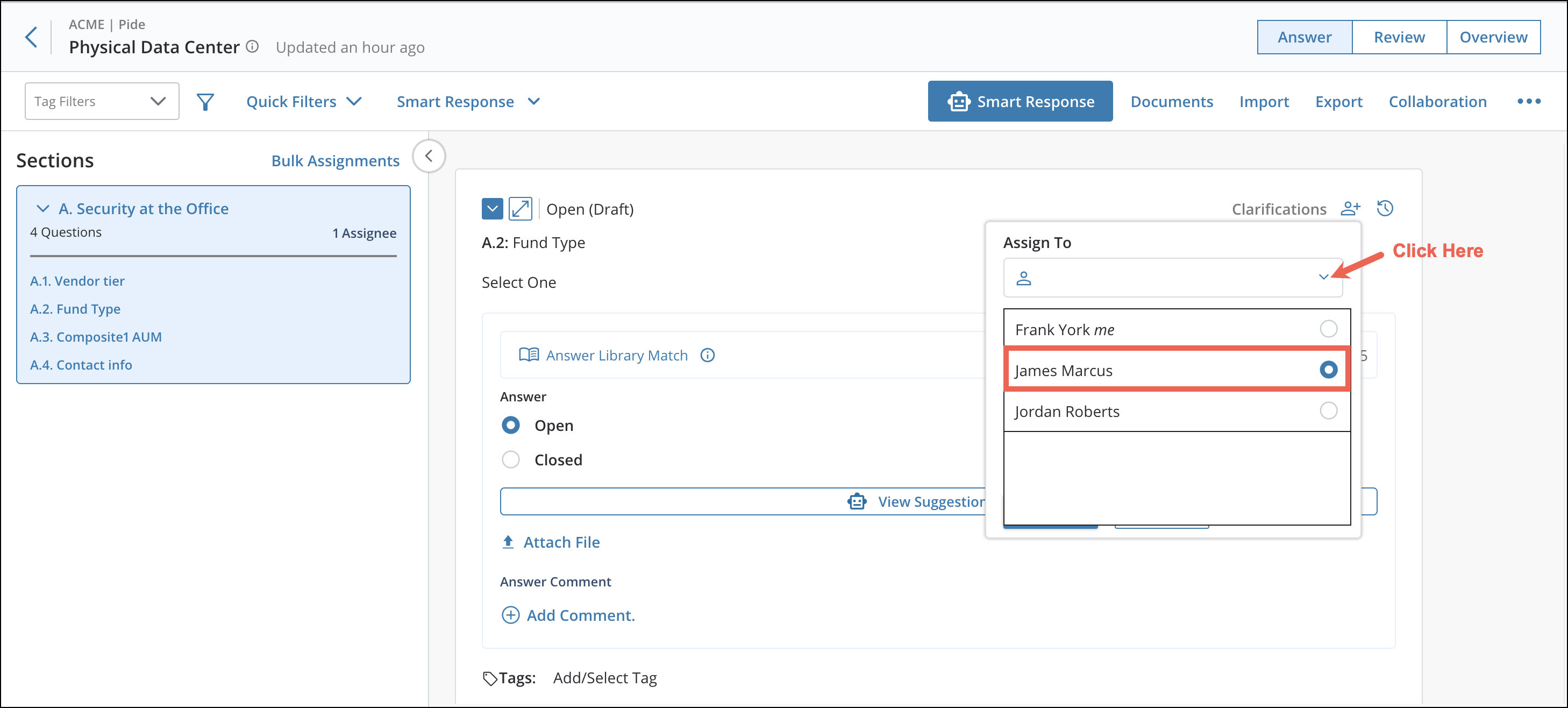Click the blue Smart Response button
This screenshot has height=708, width=1568.
click(x=1020, y=101)
